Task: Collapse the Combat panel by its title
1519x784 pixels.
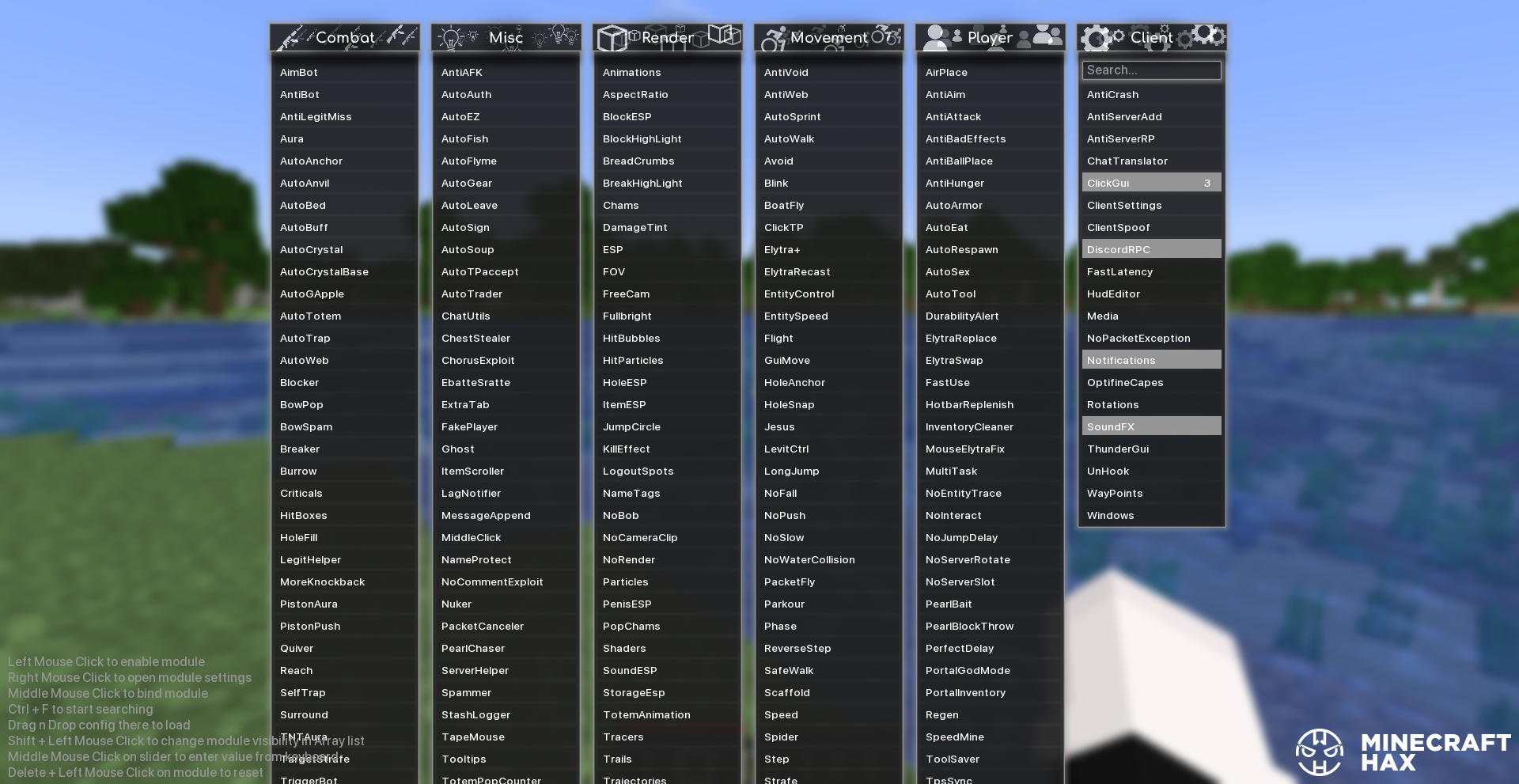Action: [345, 37]
